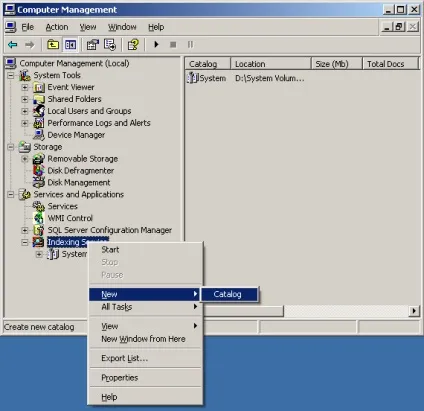Select Properties in the context menu

click(x=120, y=378)
